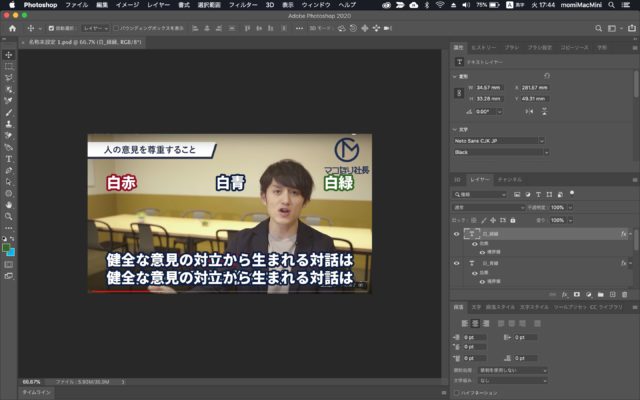Open the fill 100% dropdown arrow
Viewport: 640px width, 400px height.
570,220
